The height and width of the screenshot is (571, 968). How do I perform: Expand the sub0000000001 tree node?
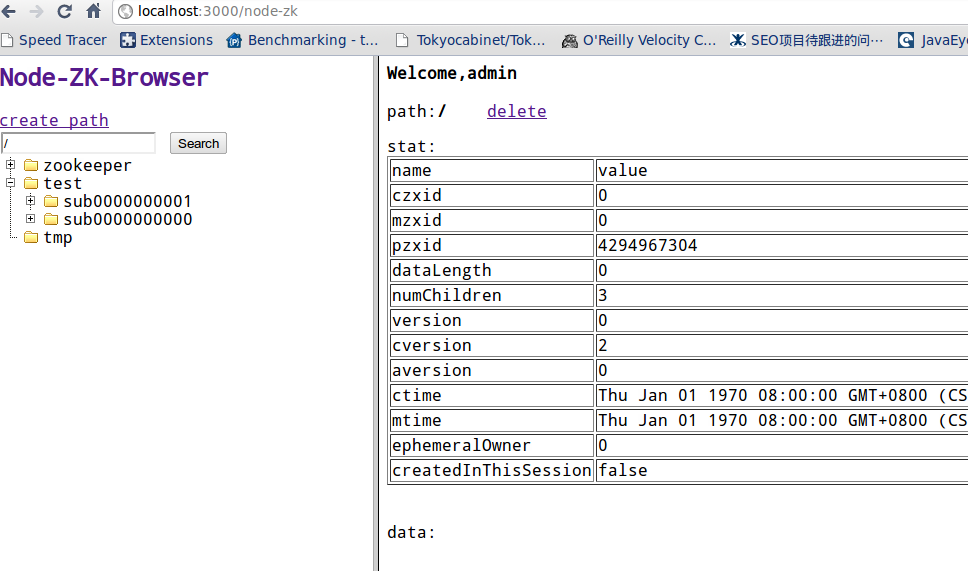click(31, 201)
